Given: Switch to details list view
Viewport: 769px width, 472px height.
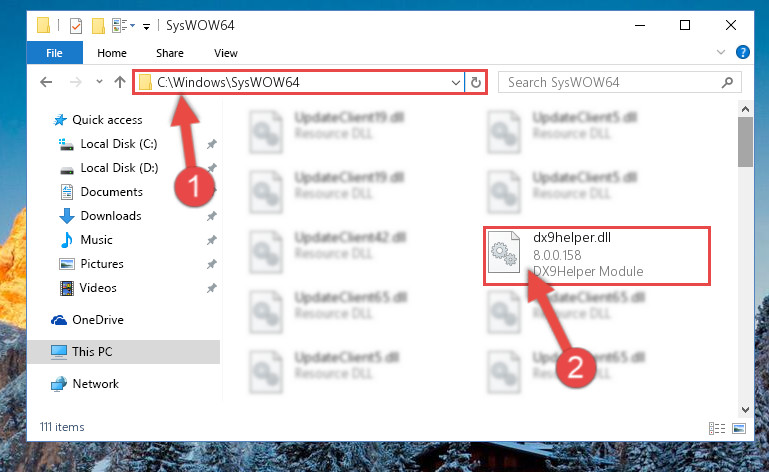Looking at the screenshot, I should [x=717, y=428].
